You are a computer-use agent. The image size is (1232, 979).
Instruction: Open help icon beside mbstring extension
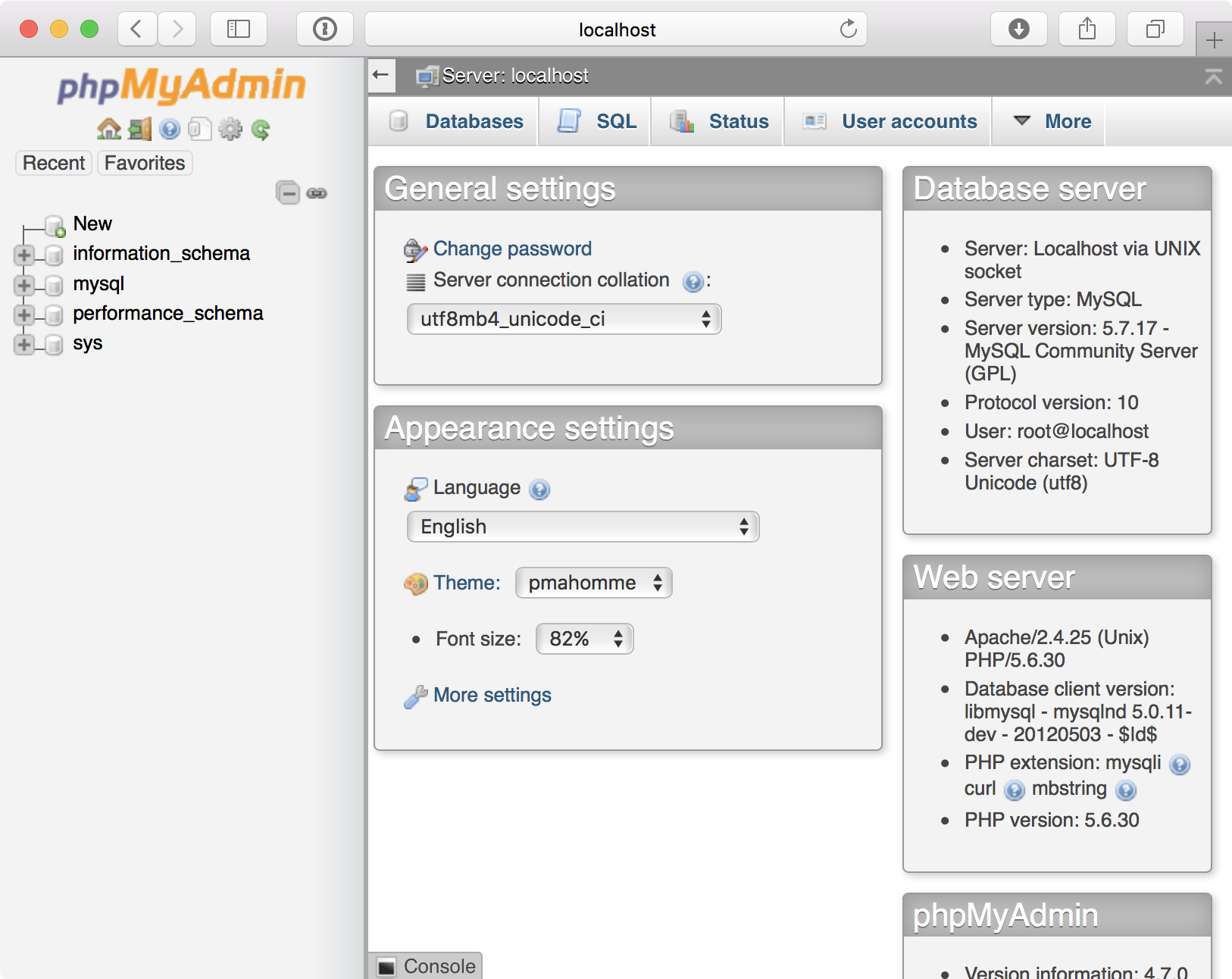[1127, 790]
